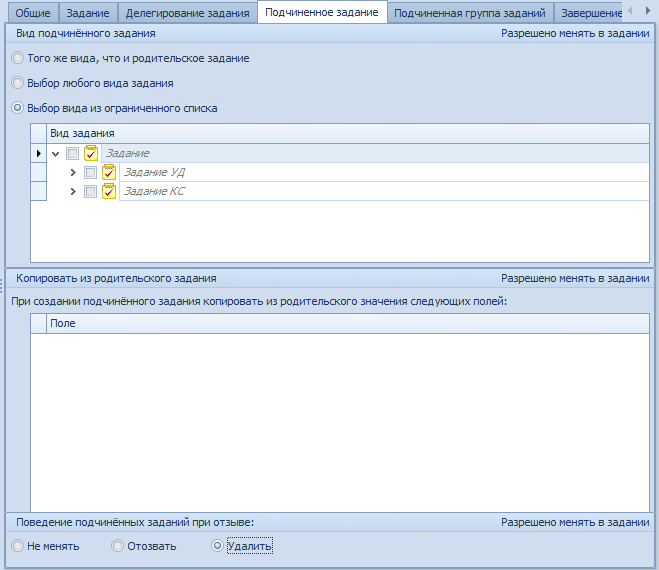
Task: Expand the Задание УД tree node
Action: (x=73, y=173)
